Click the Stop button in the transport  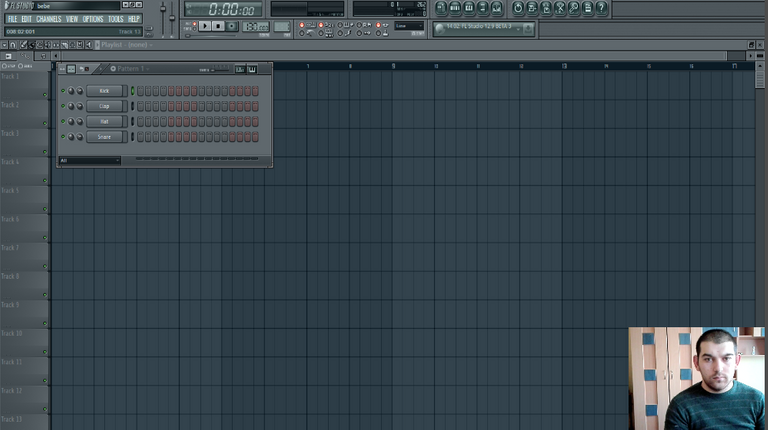point(218,26)
